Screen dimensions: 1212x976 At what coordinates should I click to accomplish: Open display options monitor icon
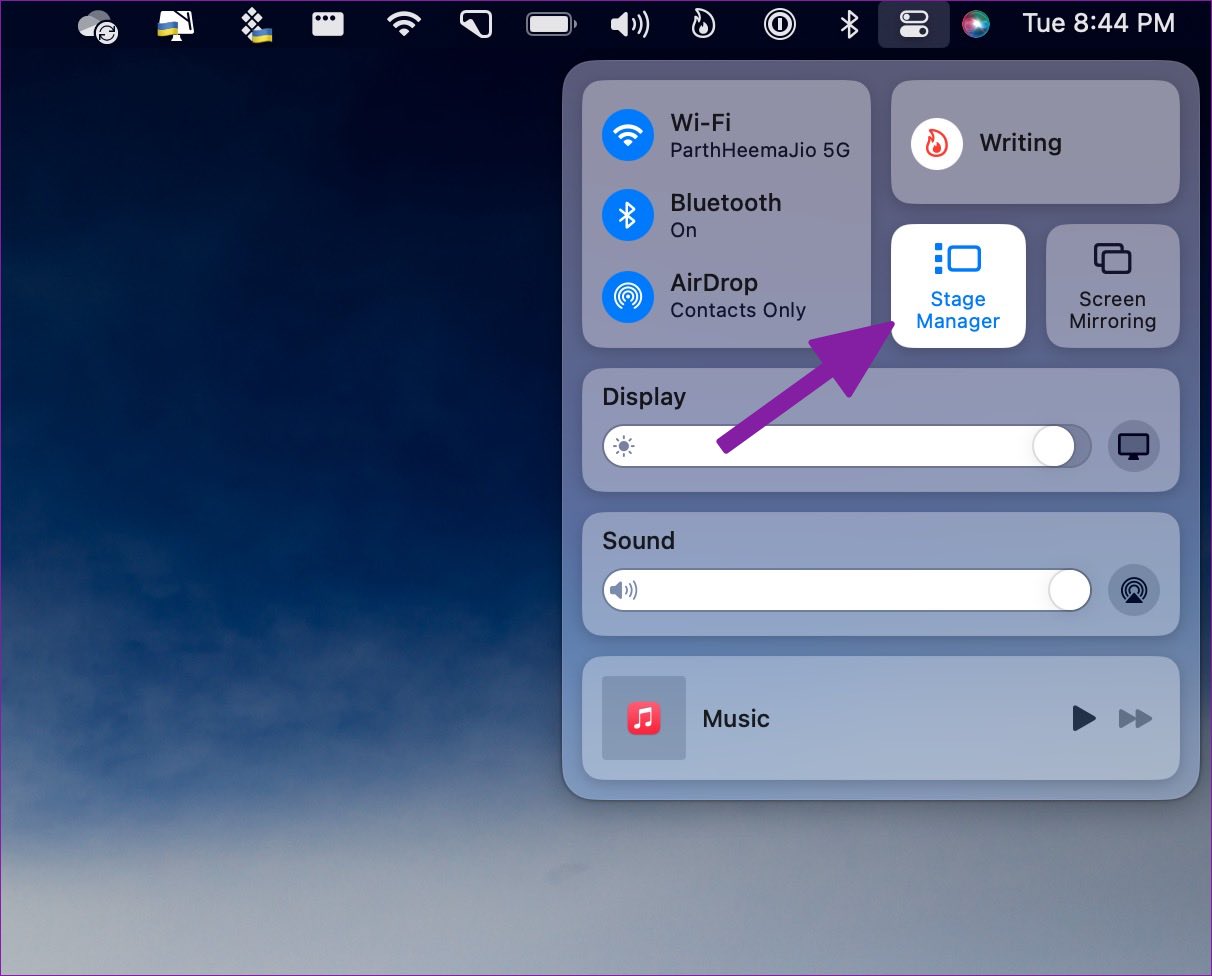pyautogui.click(x=1134, y=446)
